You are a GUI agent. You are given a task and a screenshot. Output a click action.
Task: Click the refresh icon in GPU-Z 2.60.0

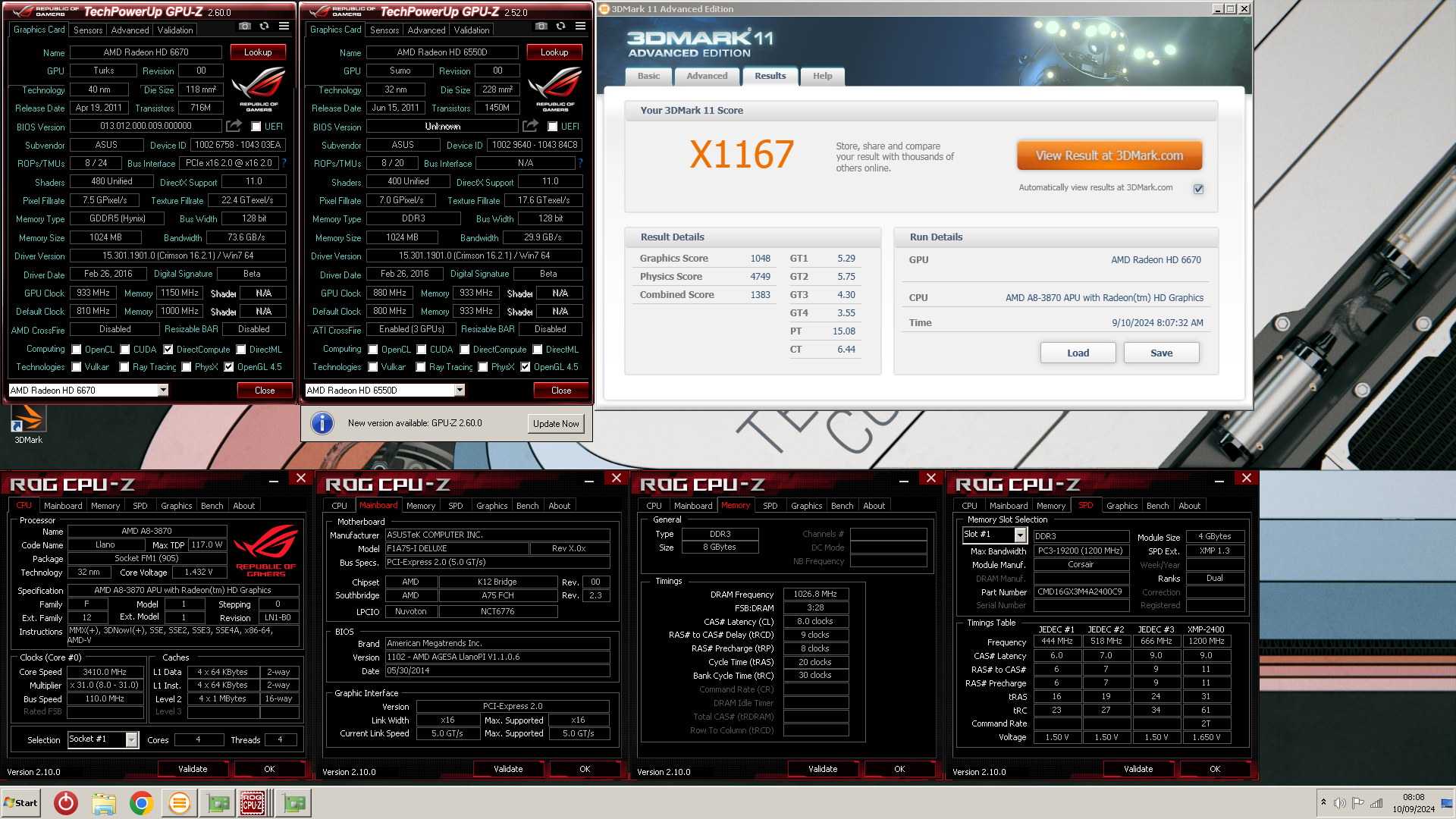[264, 27]
